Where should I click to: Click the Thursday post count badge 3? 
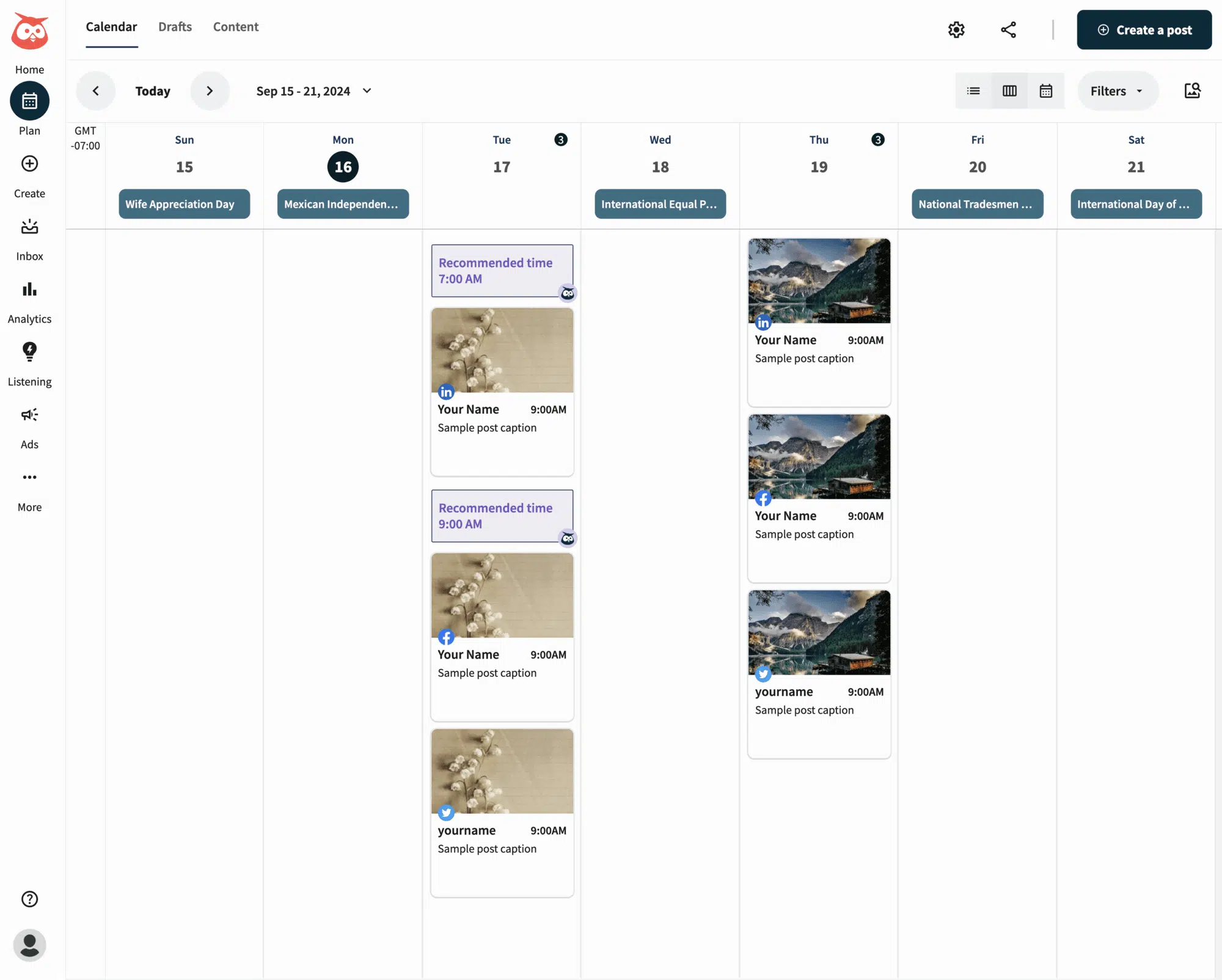click(878, 140)
